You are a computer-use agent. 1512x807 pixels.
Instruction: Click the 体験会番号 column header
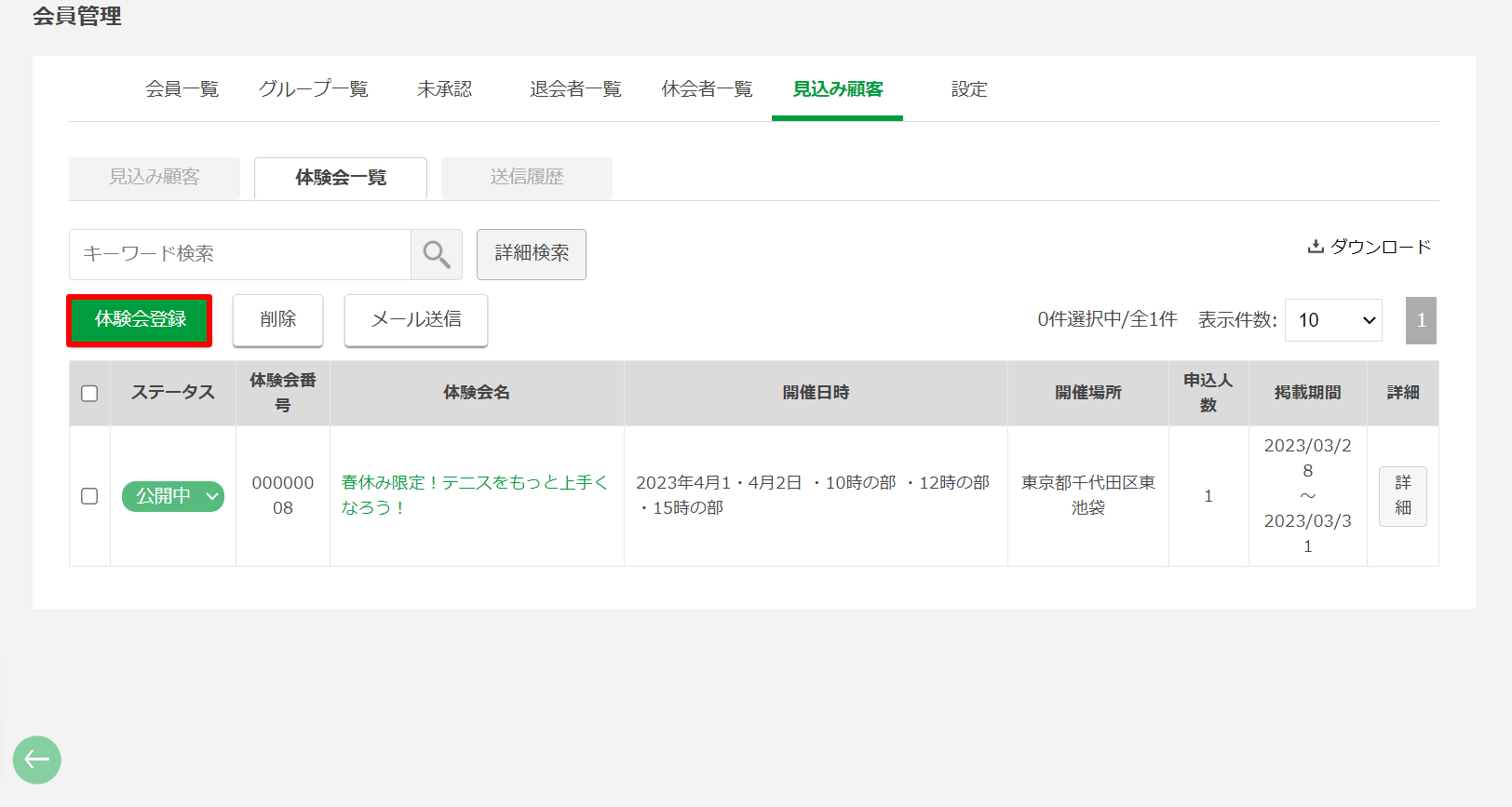pyautogui.click(x=283, y=393)
